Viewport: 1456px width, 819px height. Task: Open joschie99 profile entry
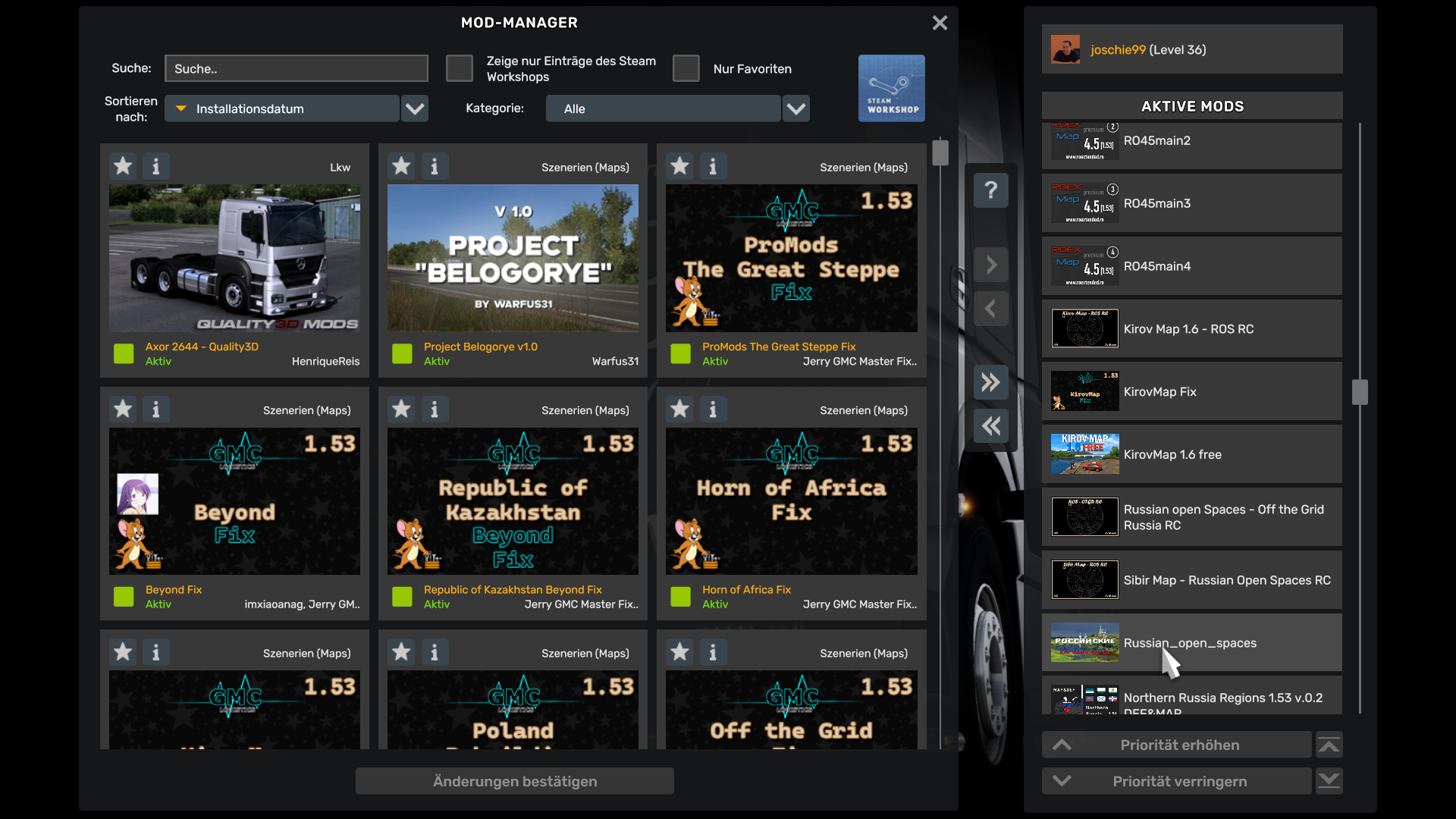pyautogui.click(x=1192, y=49)
